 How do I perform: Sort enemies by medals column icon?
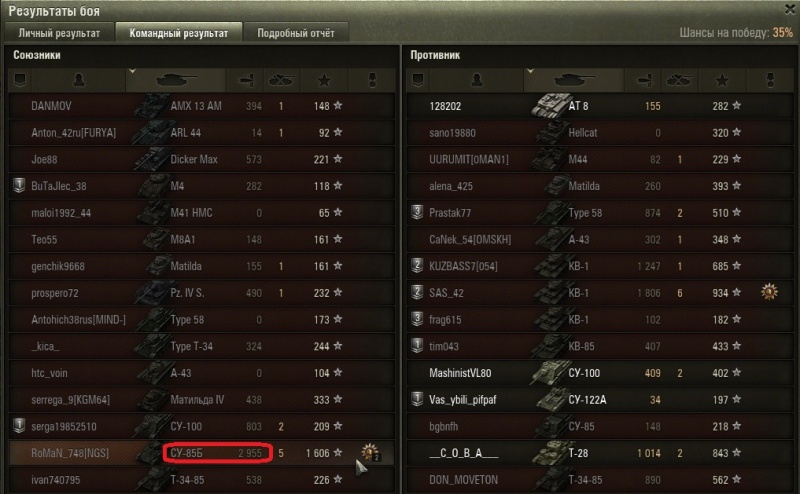(x=770, y=80)
